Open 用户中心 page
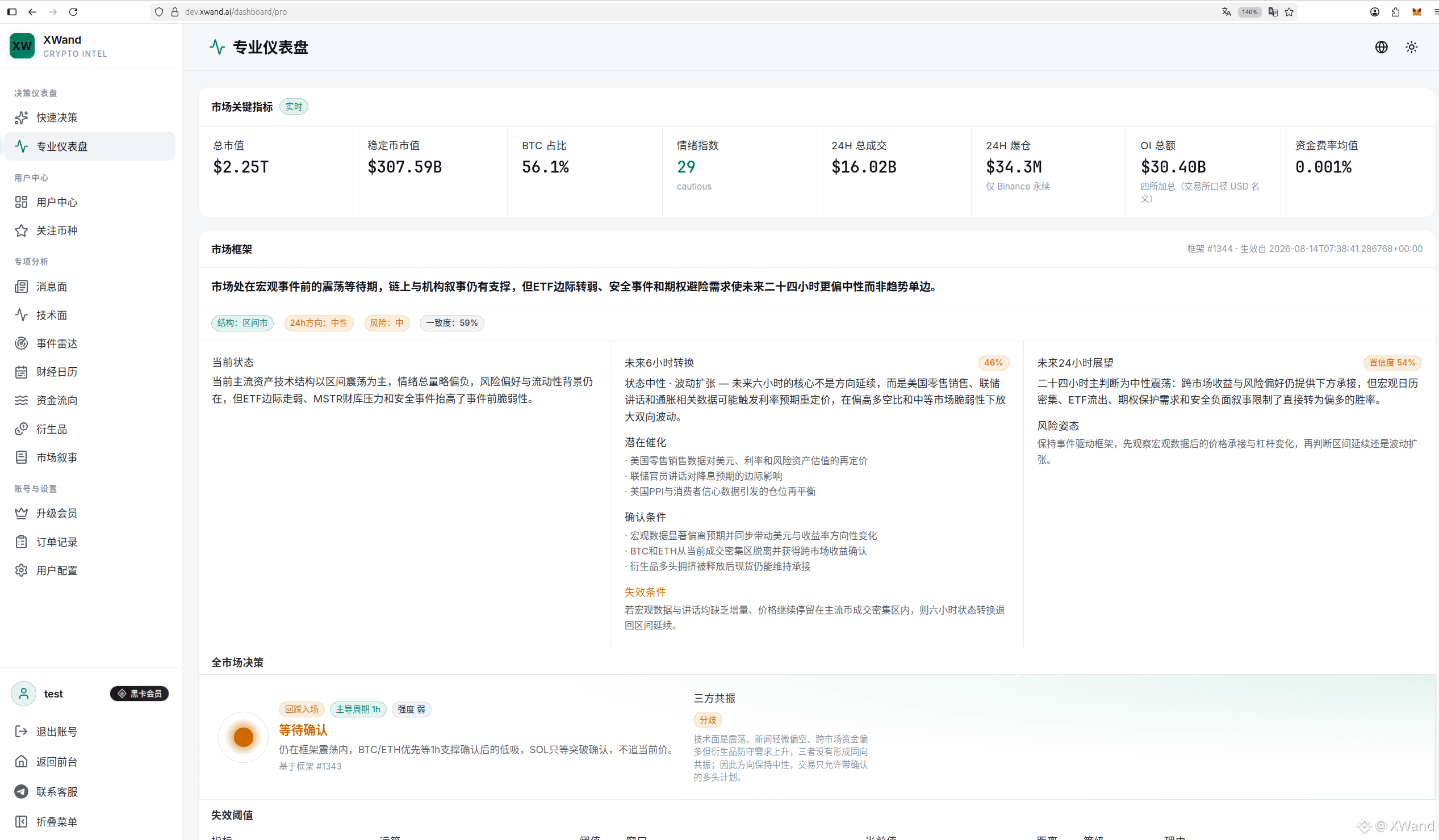1439x840 pixels. [90, 202]
